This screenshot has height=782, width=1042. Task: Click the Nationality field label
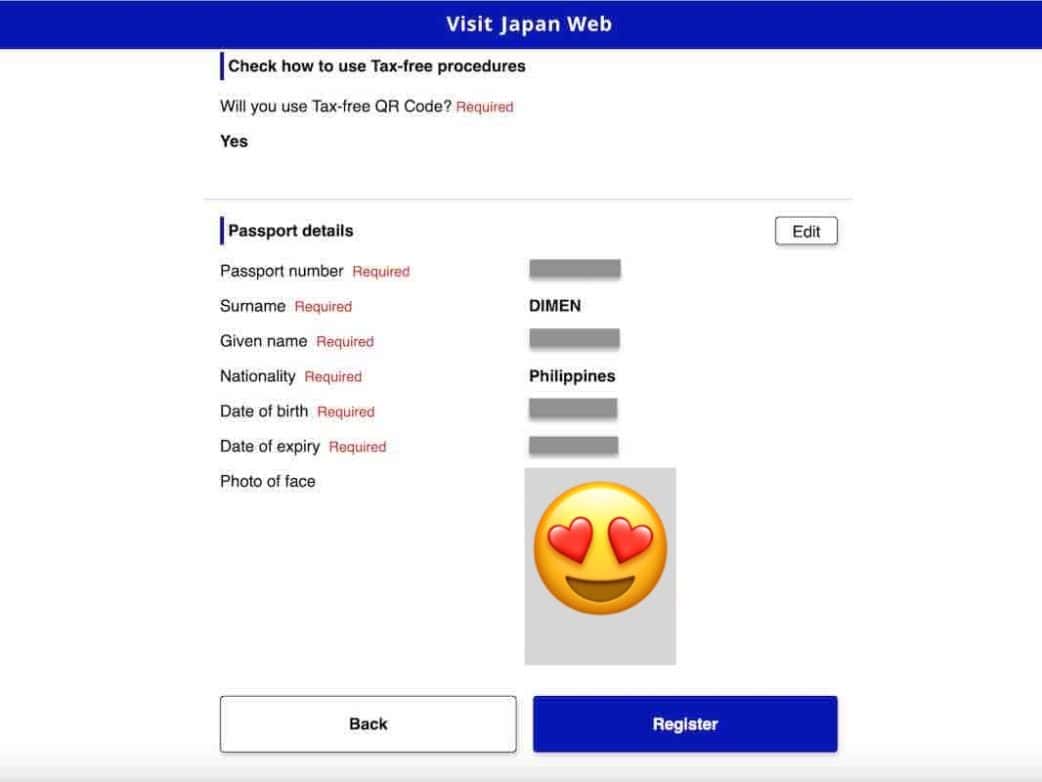pos(258,376)
